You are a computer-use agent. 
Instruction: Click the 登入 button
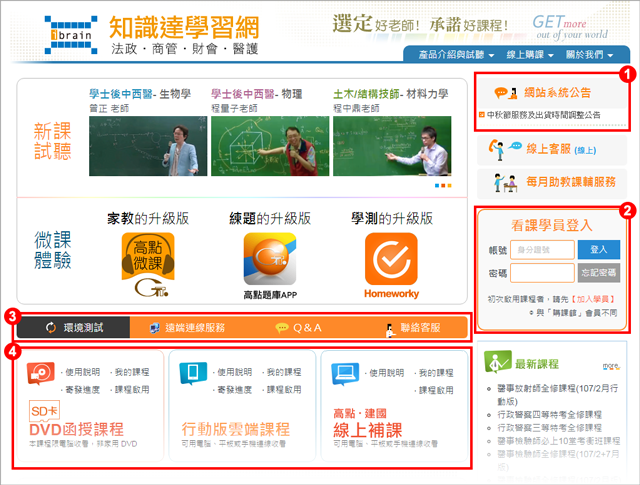point(599,249)
